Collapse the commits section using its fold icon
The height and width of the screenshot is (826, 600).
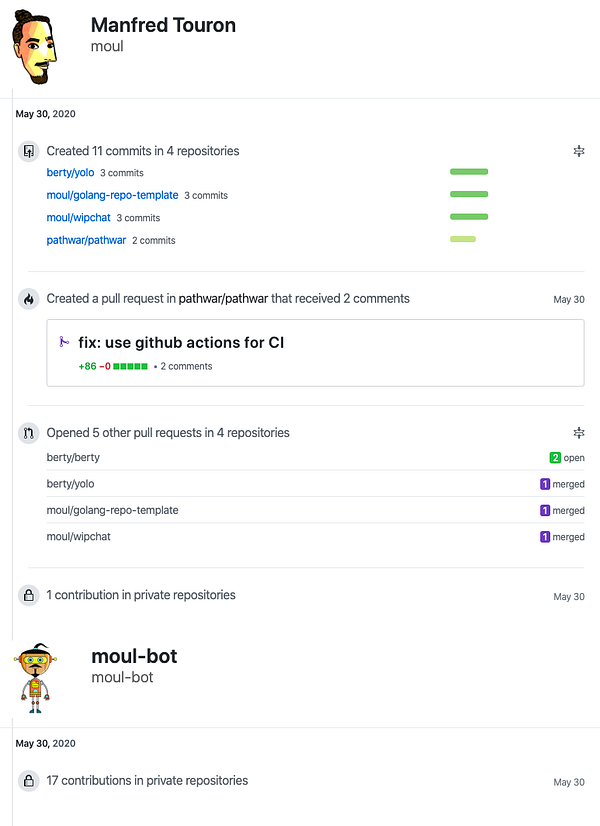578,151
